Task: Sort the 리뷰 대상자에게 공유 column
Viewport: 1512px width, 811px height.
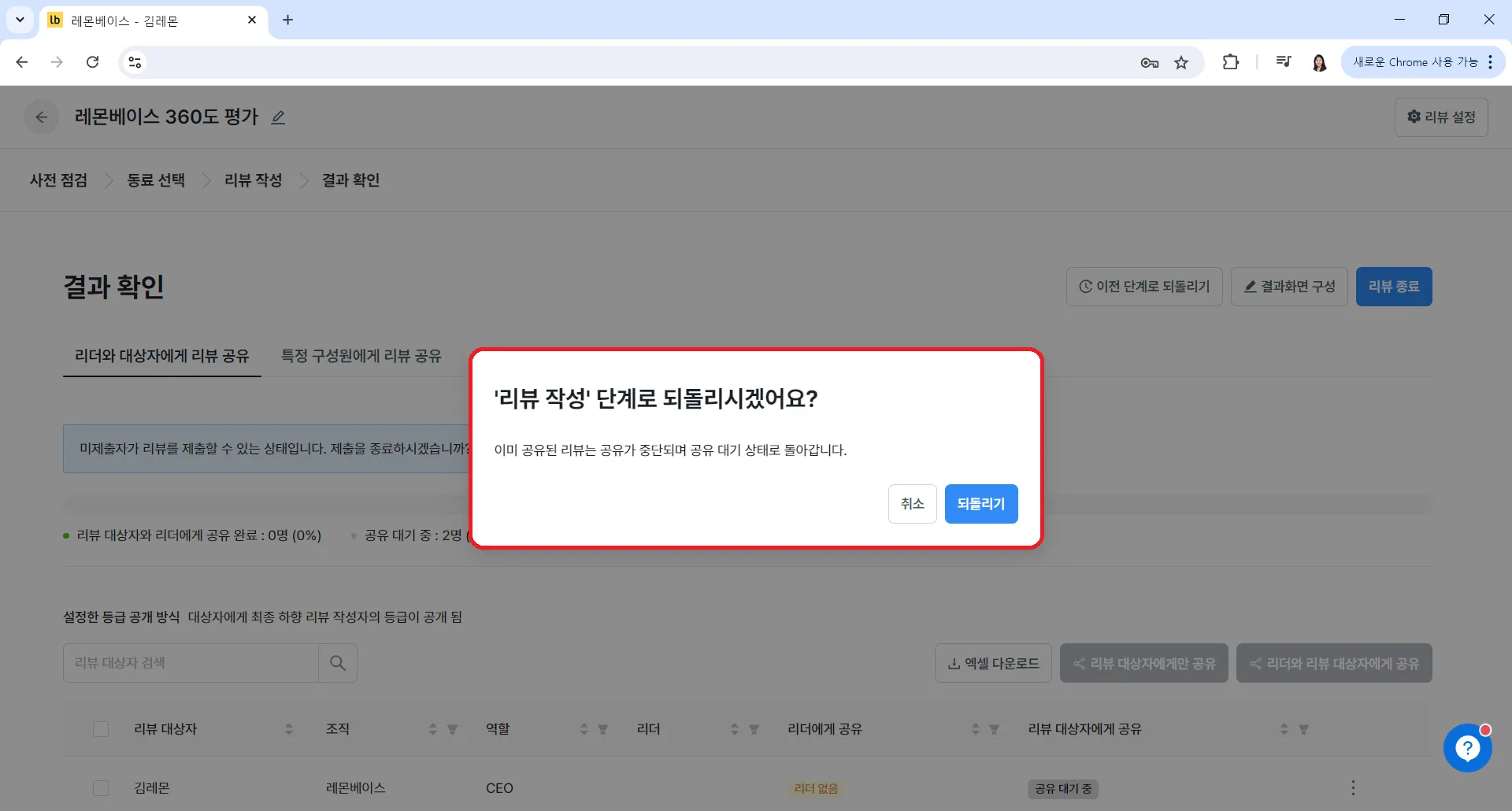Action: (x=1284, y=729)
